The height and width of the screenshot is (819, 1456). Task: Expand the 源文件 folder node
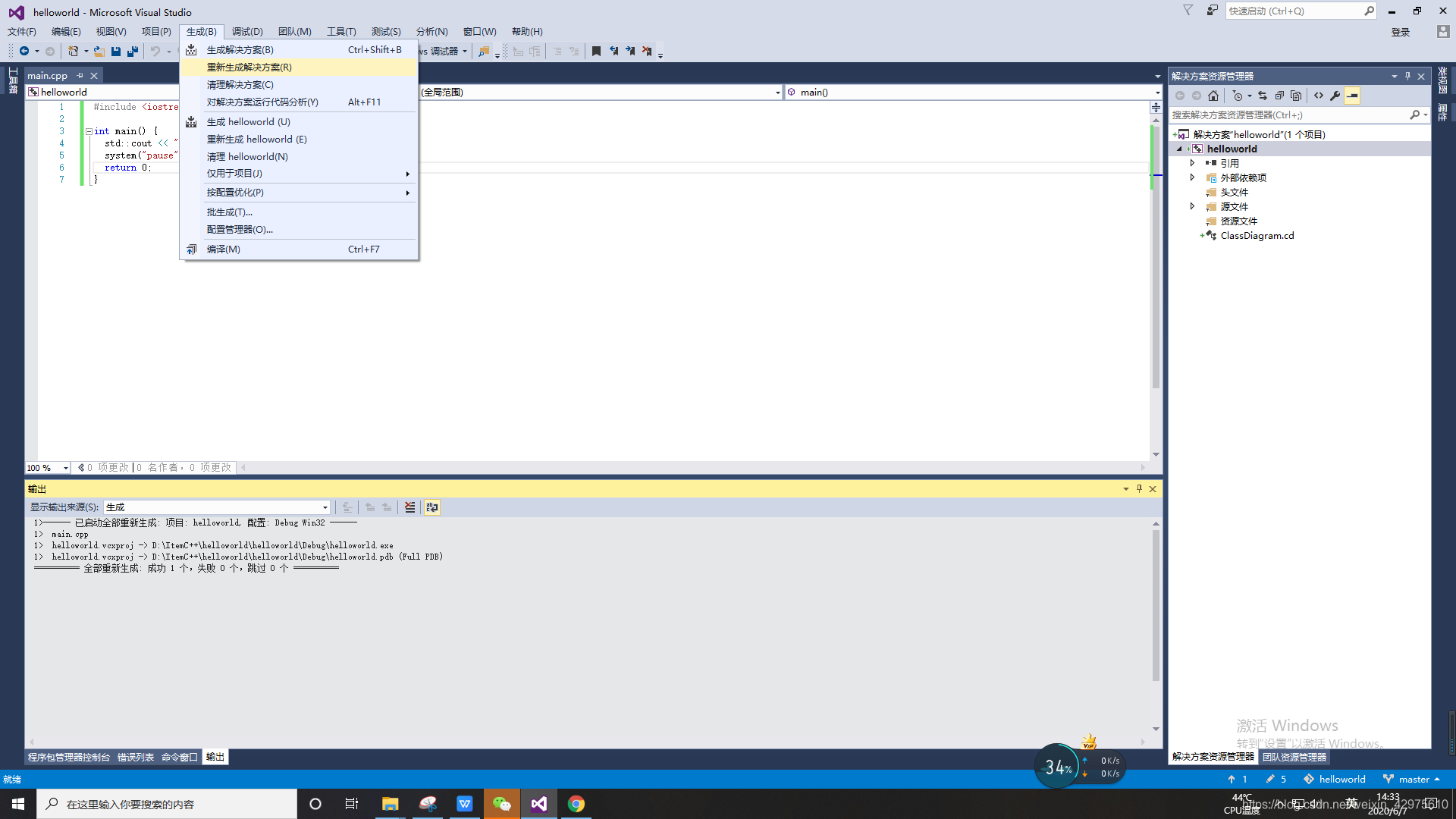click(1192, 206)
